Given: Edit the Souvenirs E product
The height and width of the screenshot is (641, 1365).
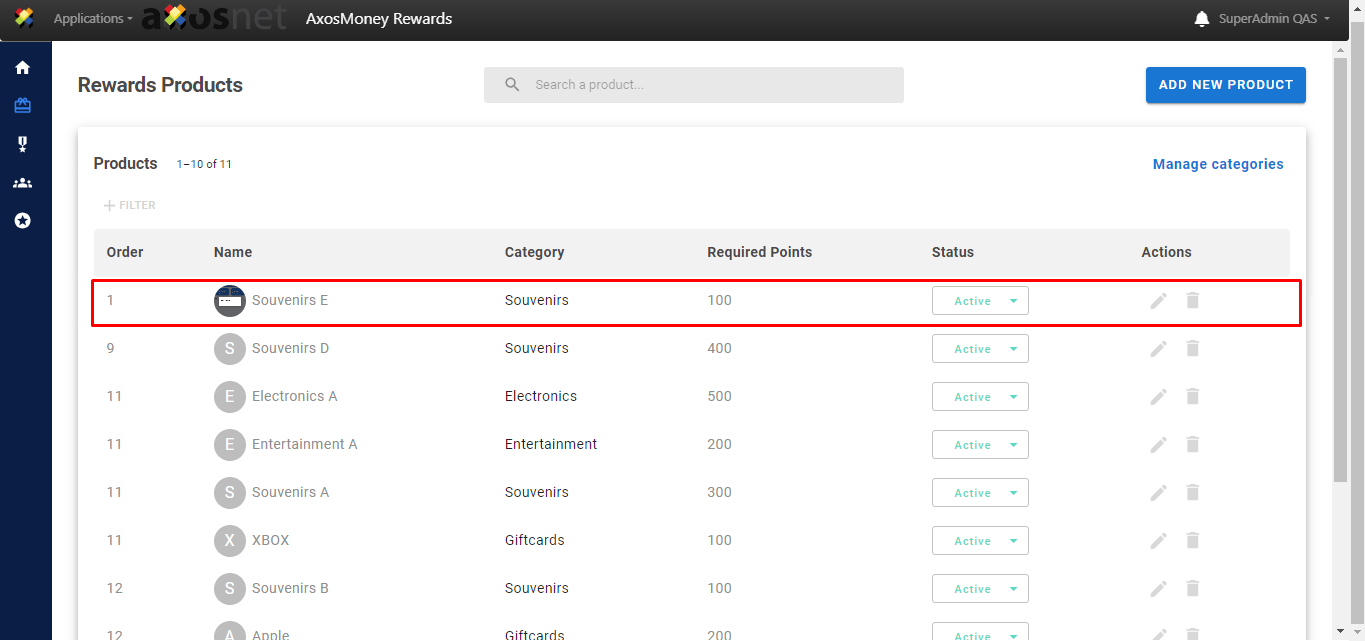Looking at the screenshot, I should point(1158,301).
